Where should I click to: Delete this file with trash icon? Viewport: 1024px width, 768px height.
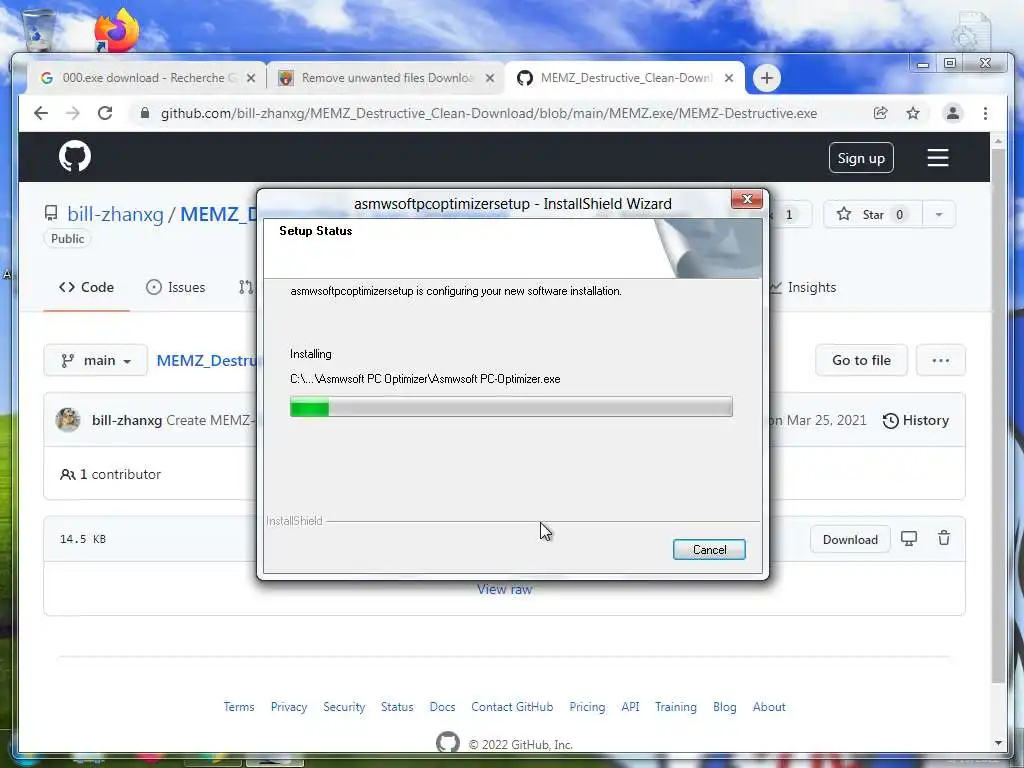[x=944, y=539]
